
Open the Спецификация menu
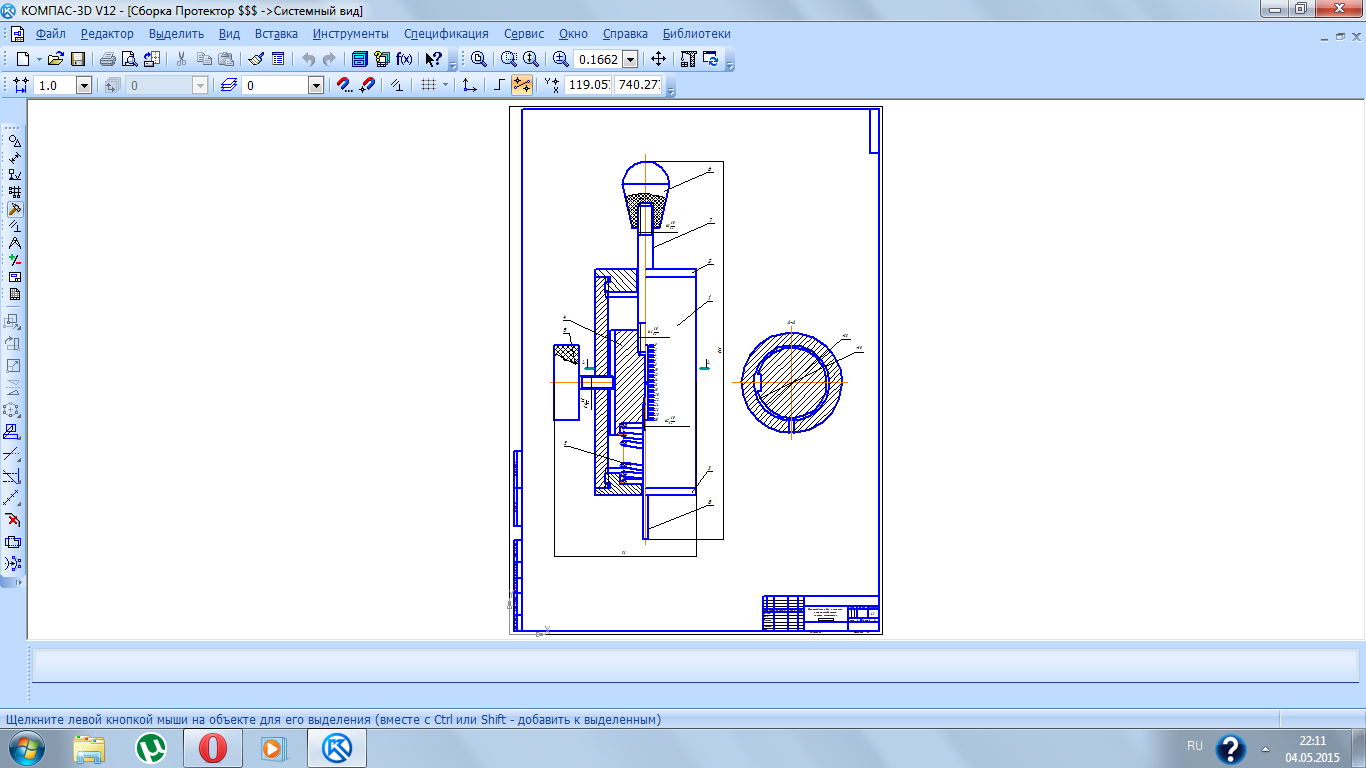[x=446, y=34]
